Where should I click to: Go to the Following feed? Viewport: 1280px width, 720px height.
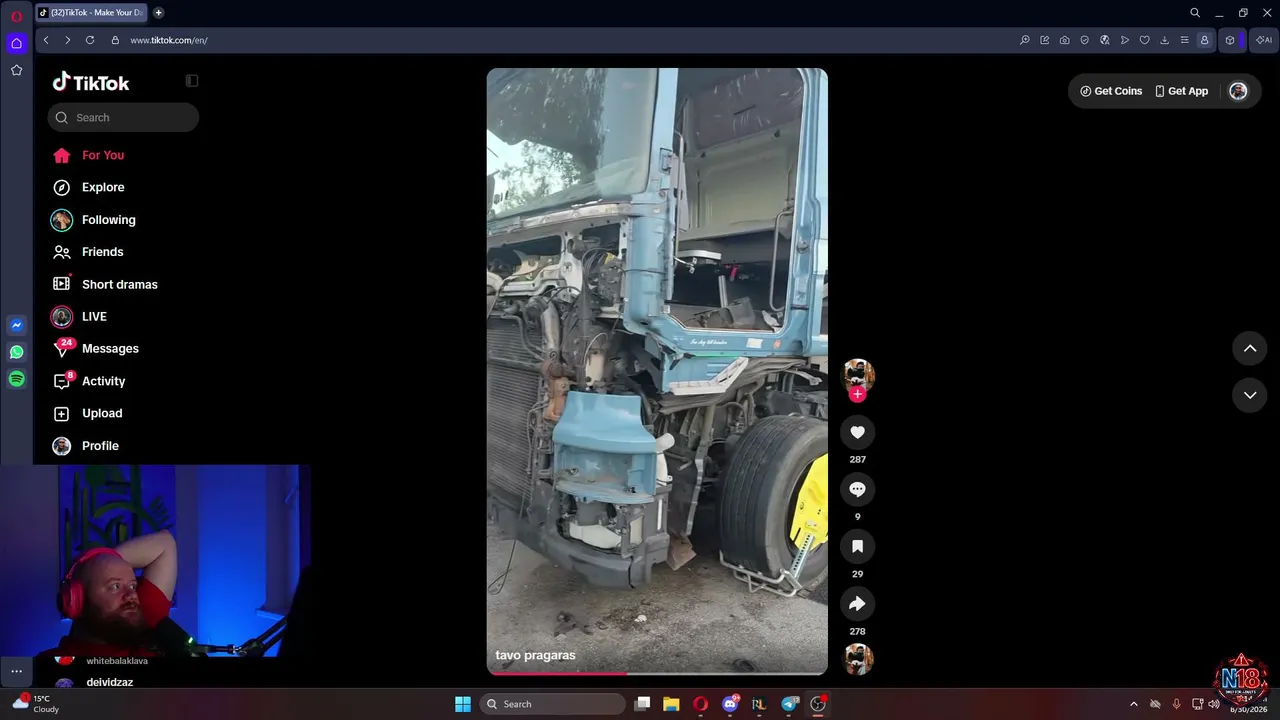point(108,220)
